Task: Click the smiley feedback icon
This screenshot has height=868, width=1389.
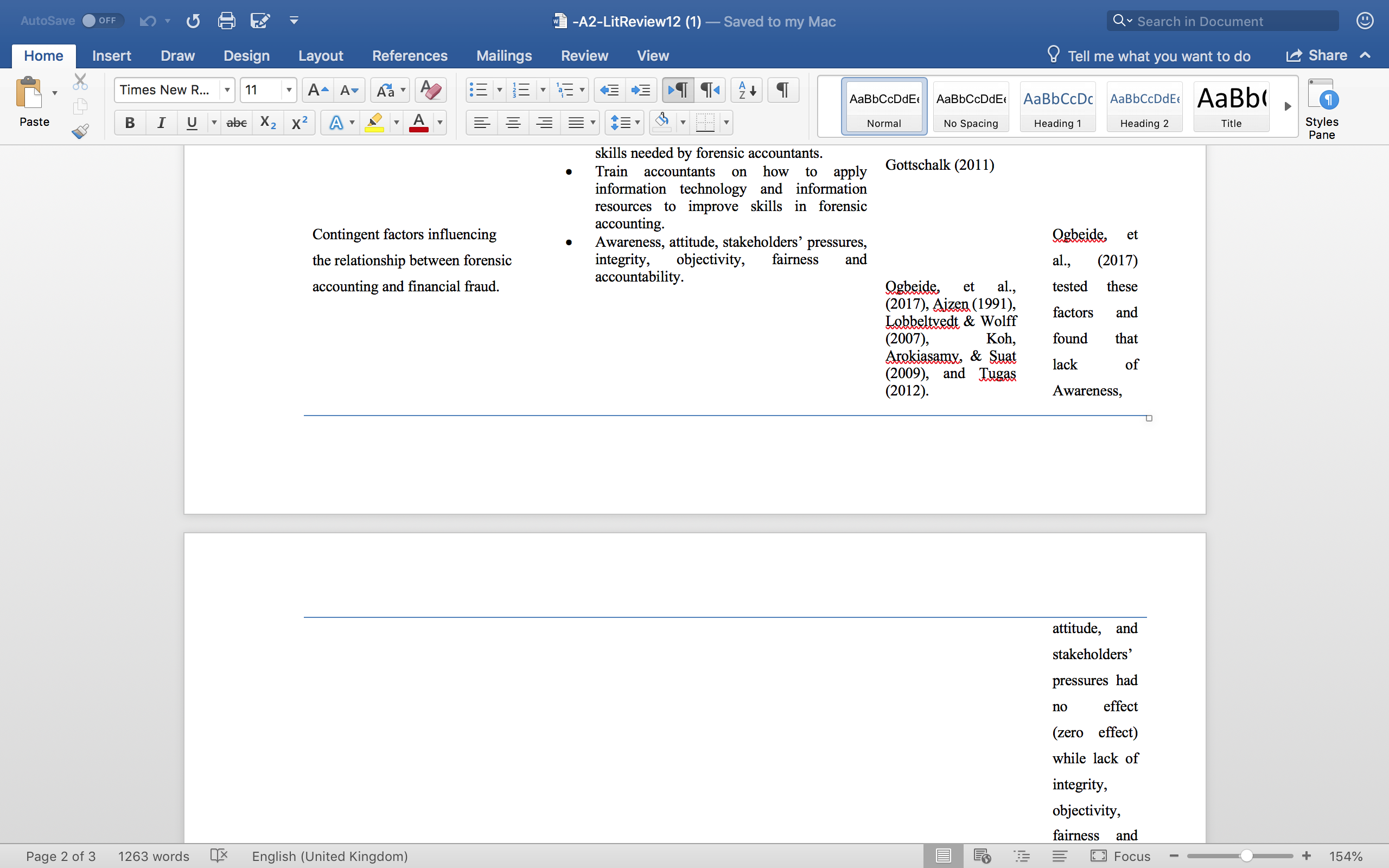Action: (x=1365, y=21)
